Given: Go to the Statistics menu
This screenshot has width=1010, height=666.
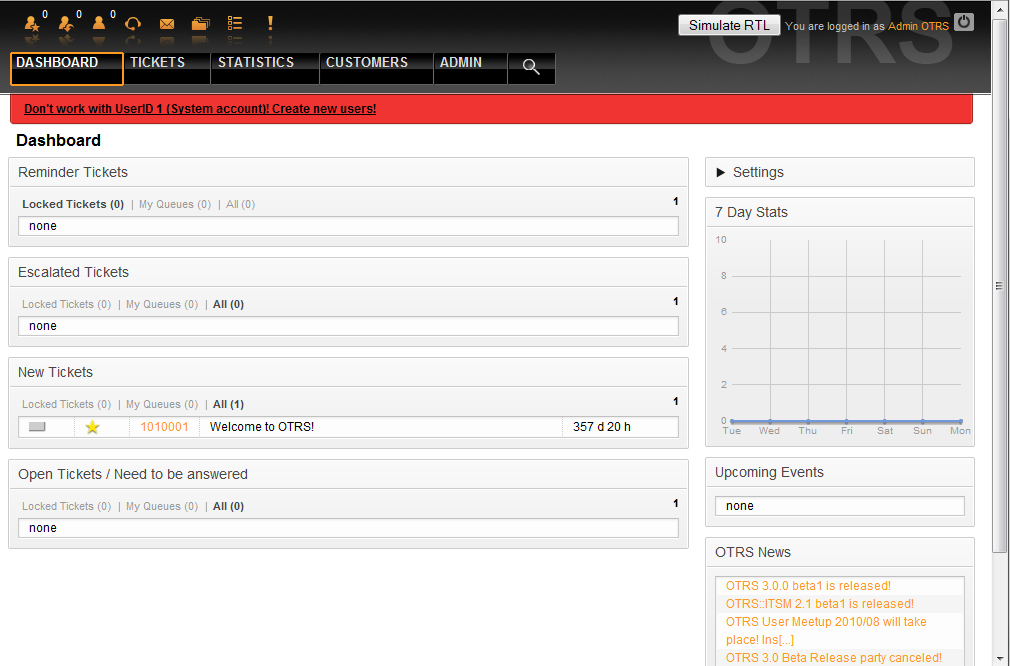Looking at the screenshot, I should (256, 63).
